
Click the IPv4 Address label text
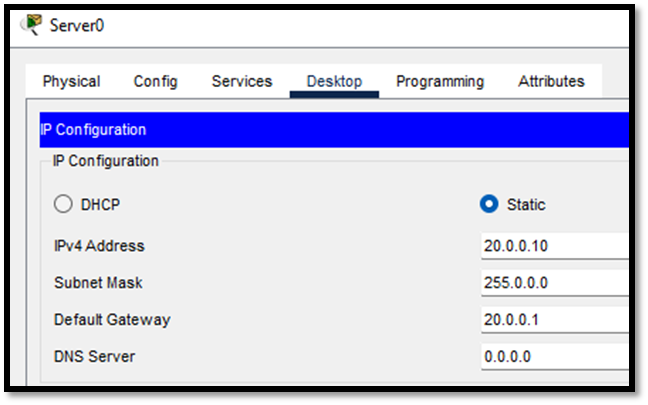(x=99, y=246)
